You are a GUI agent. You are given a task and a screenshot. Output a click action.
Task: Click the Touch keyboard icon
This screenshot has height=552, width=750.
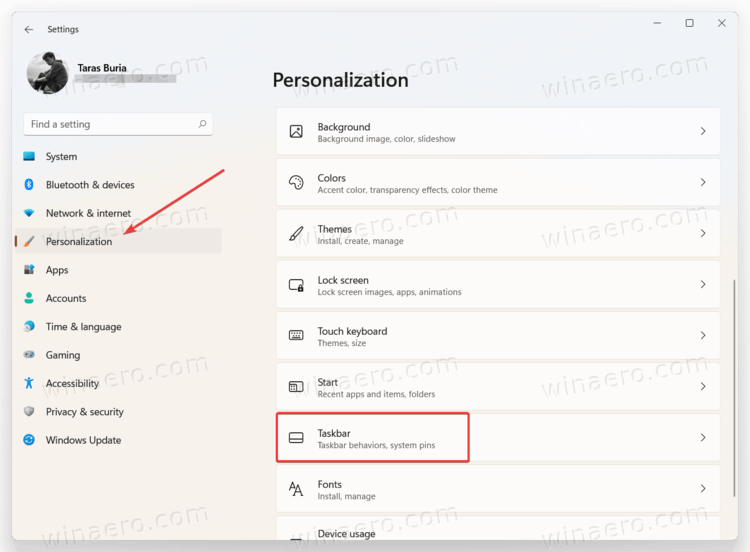point(296,335)
